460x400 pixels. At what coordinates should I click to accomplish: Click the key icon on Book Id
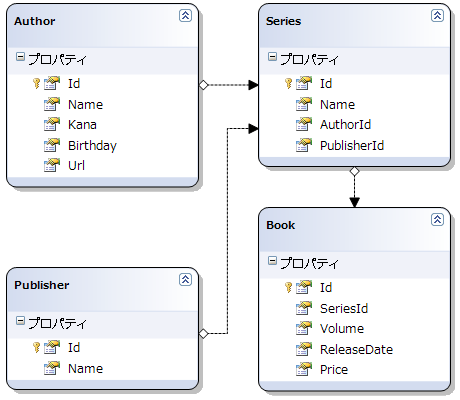[288, 287]
